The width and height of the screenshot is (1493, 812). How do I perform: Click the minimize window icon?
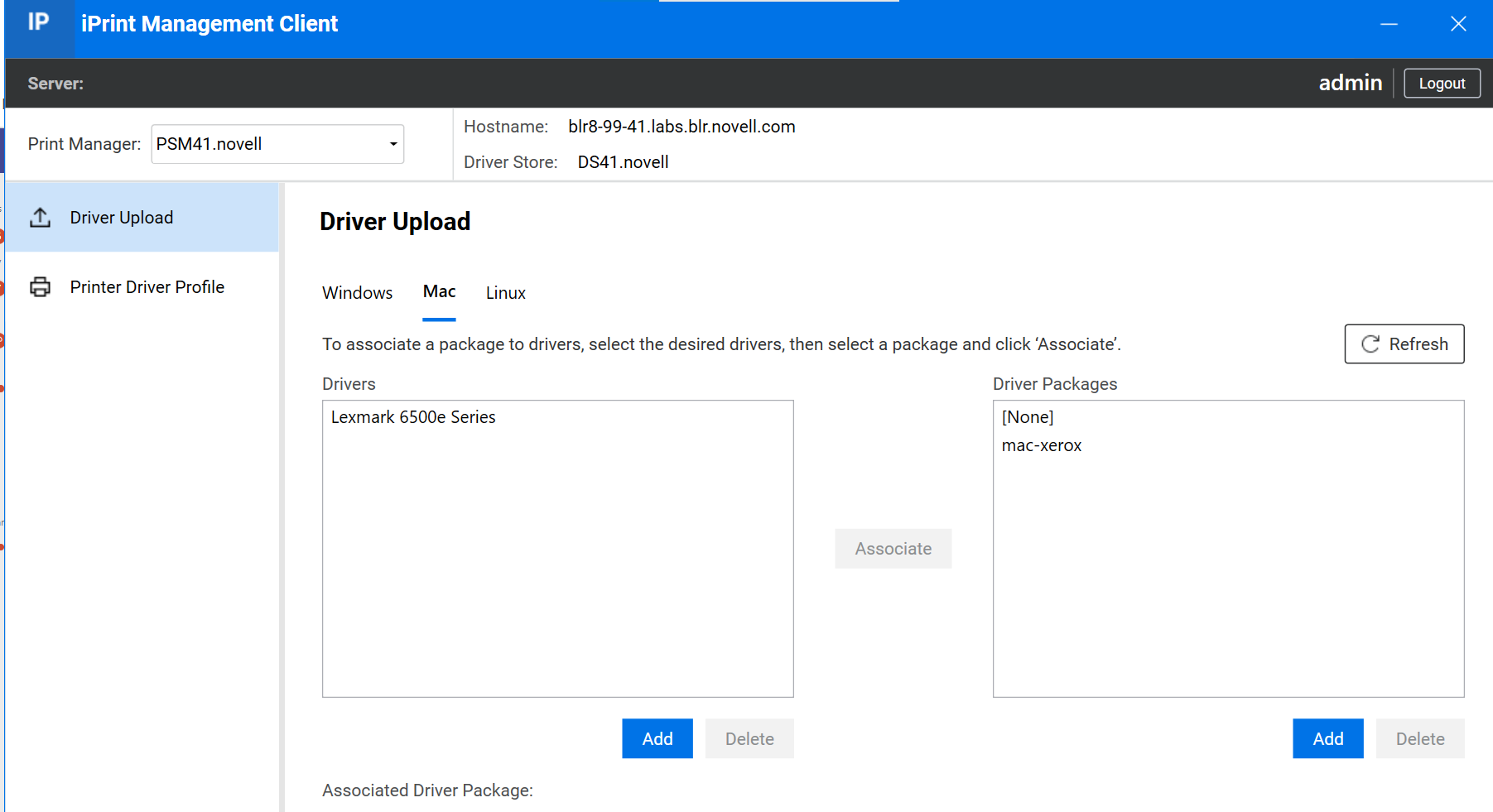[x=1389, y=24]
